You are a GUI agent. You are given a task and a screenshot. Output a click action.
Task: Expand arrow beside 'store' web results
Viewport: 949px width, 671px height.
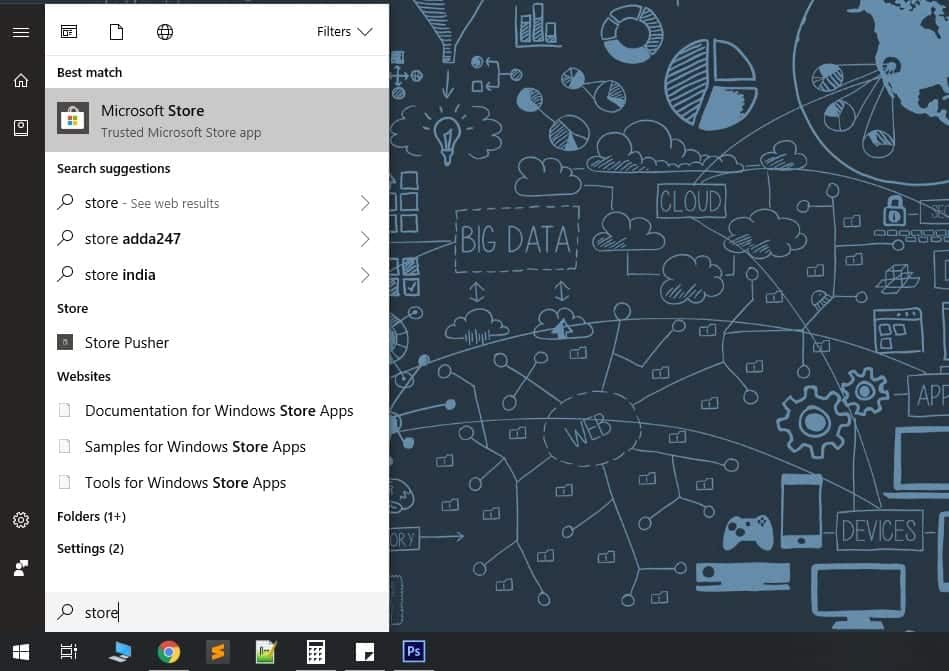pyautogui.click(x=365, y=203)
